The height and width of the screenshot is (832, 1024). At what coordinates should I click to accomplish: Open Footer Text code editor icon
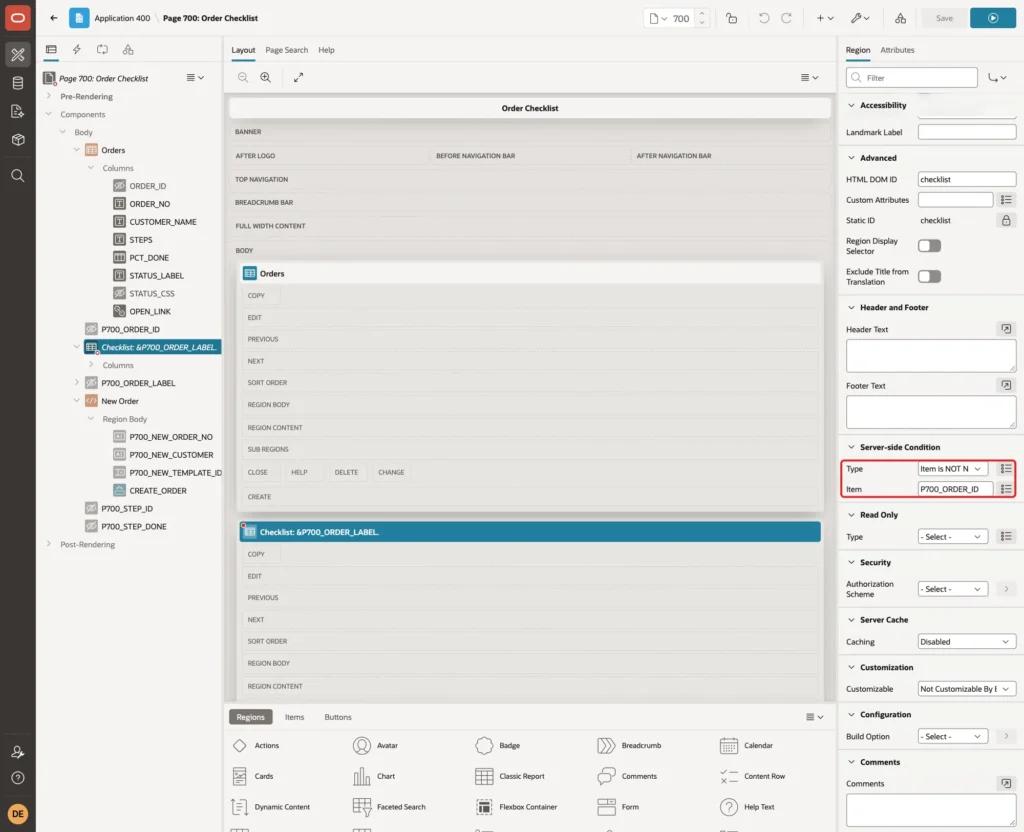tap(1006, 385)
